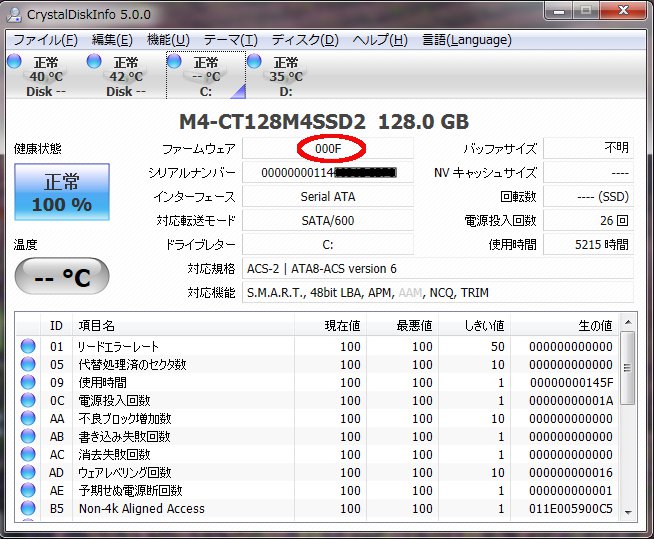Open the テーマ(T) menu
Screen dimensions: 654x540
pyautogui.click(x=231, y=40)
